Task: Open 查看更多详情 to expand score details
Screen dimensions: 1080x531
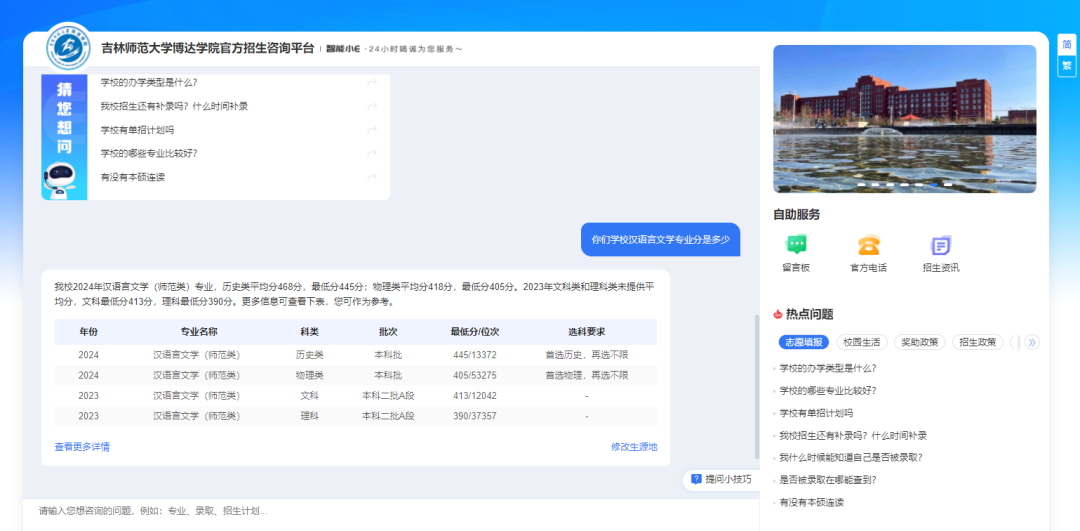Action: (x=82, y=447)
